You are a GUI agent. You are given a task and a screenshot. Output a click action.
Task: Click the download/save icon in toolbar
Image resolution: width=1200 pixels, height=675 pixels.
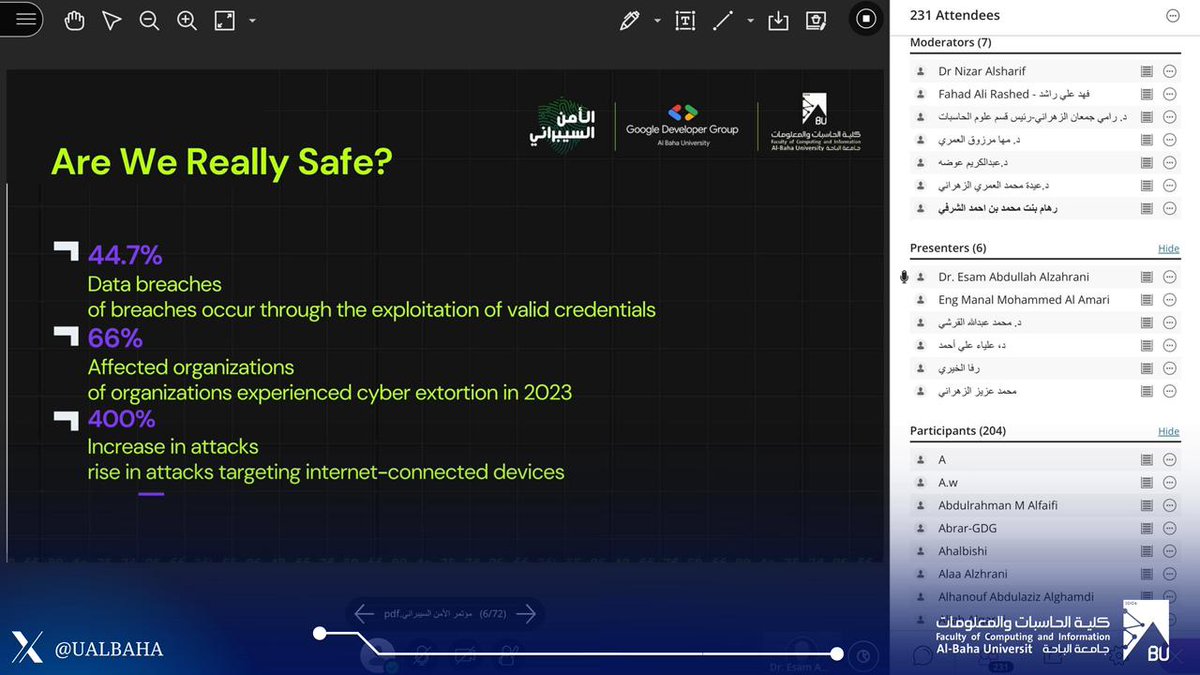pos(778,20)
